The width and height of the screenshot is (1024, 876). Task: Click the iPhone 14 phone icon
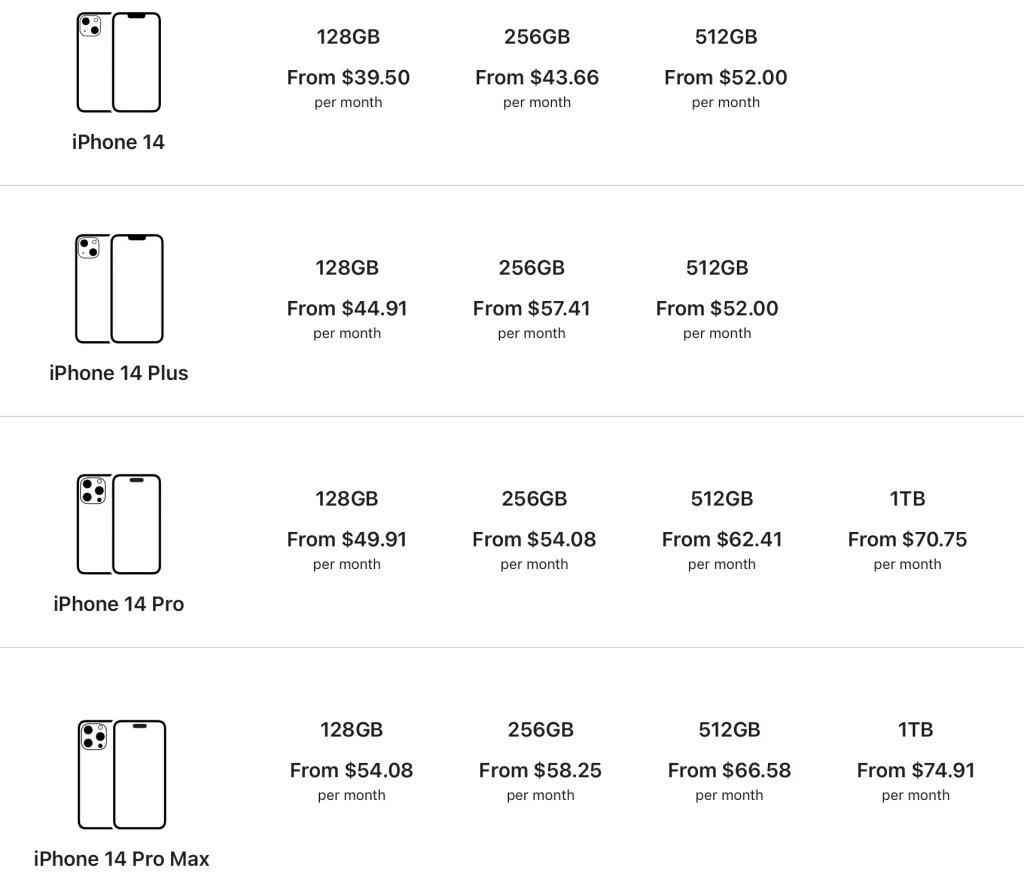(x=119, y=62)
